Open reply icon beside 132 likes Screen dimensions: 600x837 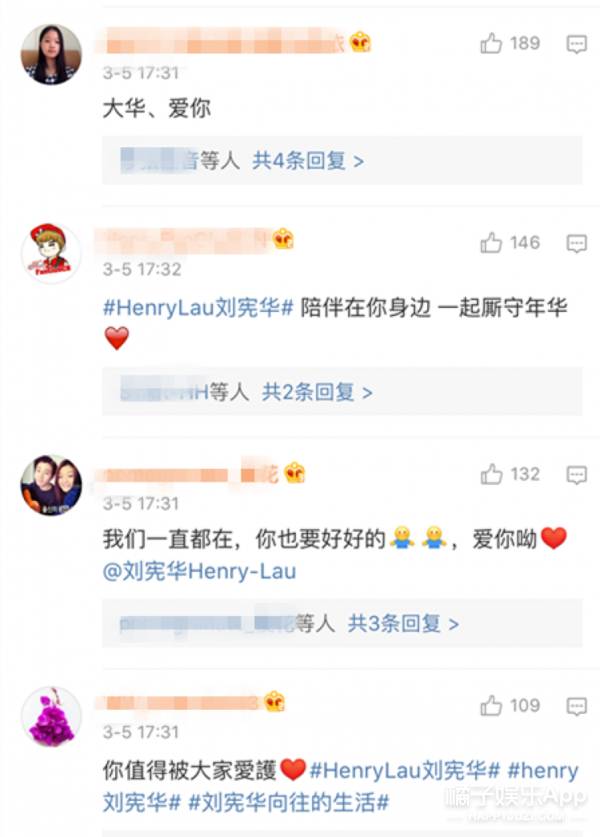[x=577, y=475]
